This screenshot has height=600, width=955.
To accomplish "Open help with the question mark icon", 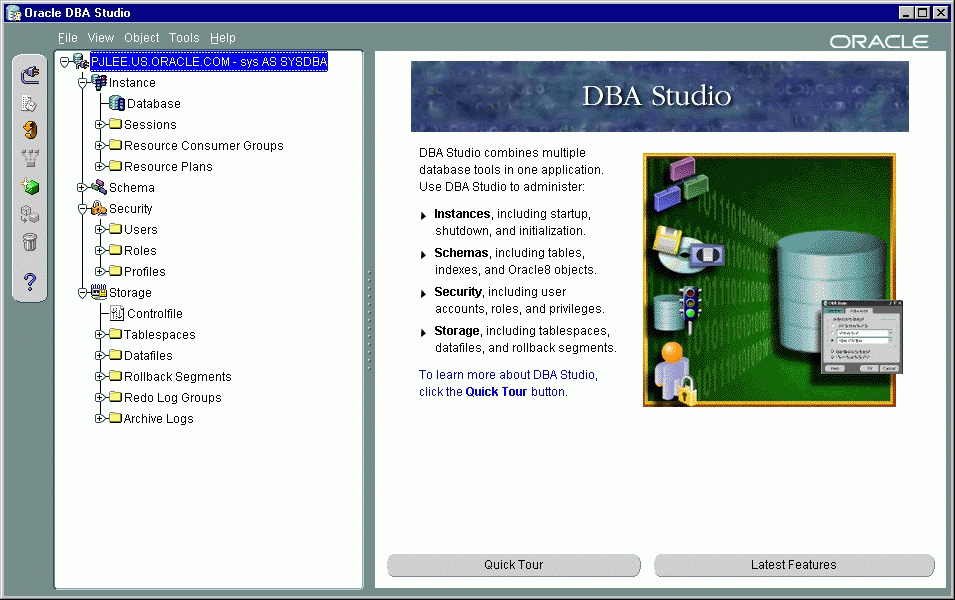I will point(30,282).
